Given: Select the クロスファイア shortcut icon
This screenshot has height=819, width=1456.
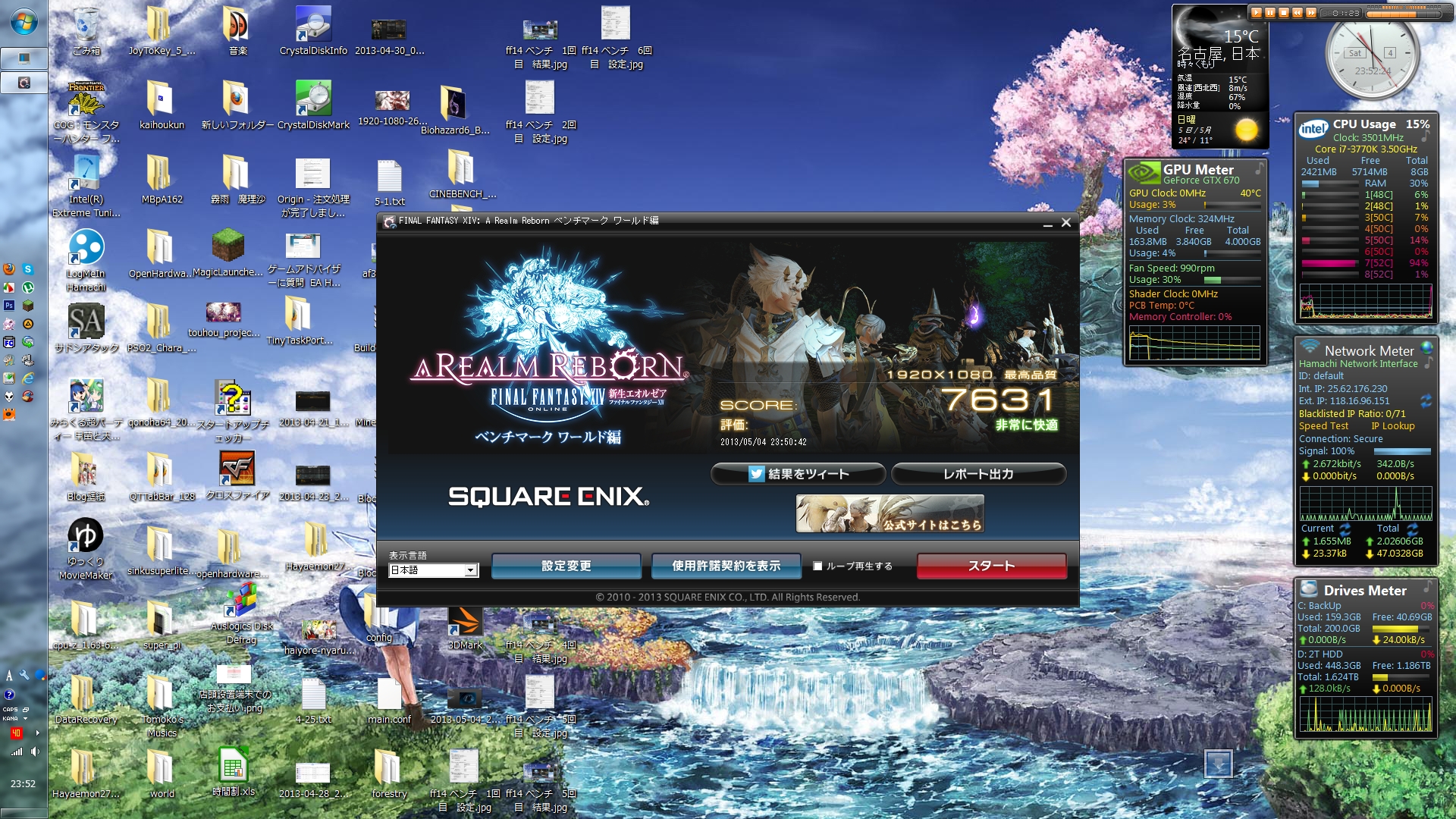Looking at the screenshot, I should (x=237, y=476).
